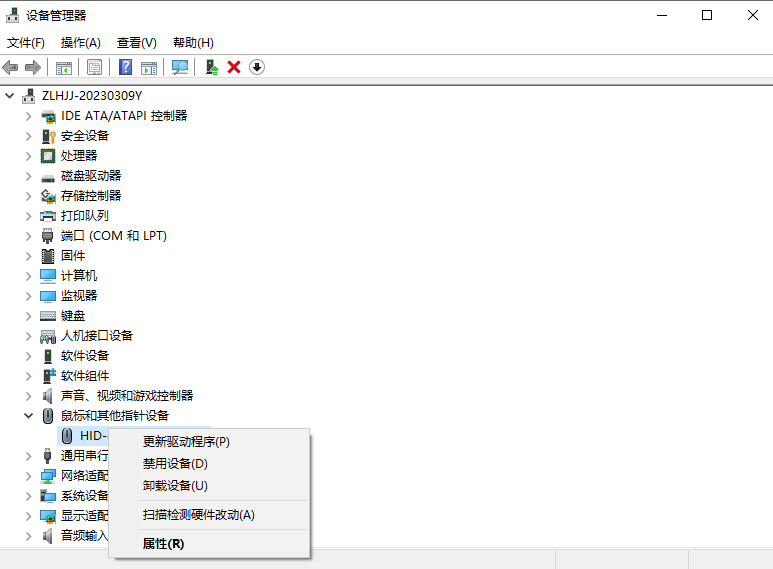Select the 软件组件 tree row

85,376
